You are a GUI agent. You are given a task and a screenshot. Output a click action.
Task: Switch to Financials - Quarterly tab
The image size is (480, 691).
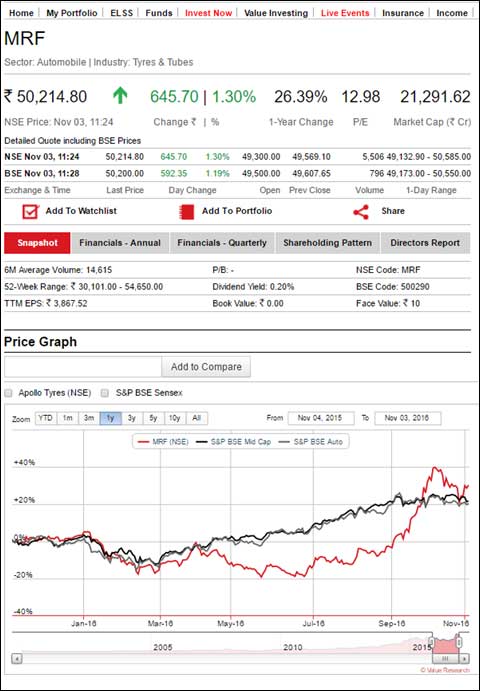coord(222,243)
